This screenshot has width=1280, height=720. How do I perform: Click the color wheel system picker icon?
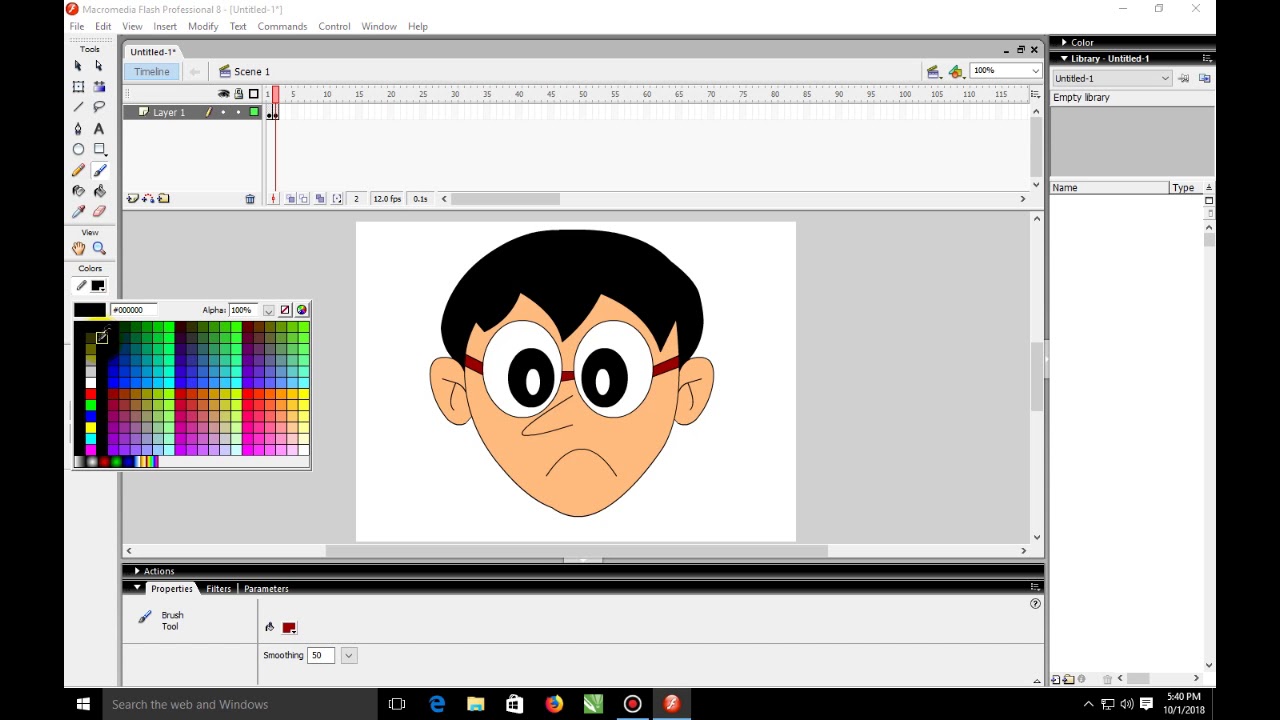302,310
